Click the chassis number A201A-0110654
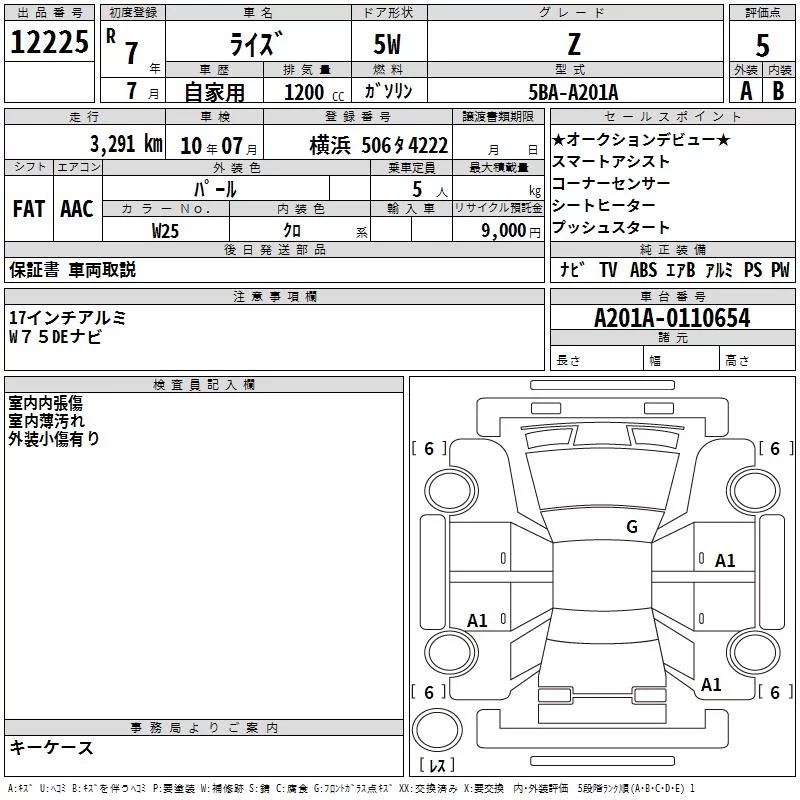The image size is (800, 800). click(x=672, y=318)
